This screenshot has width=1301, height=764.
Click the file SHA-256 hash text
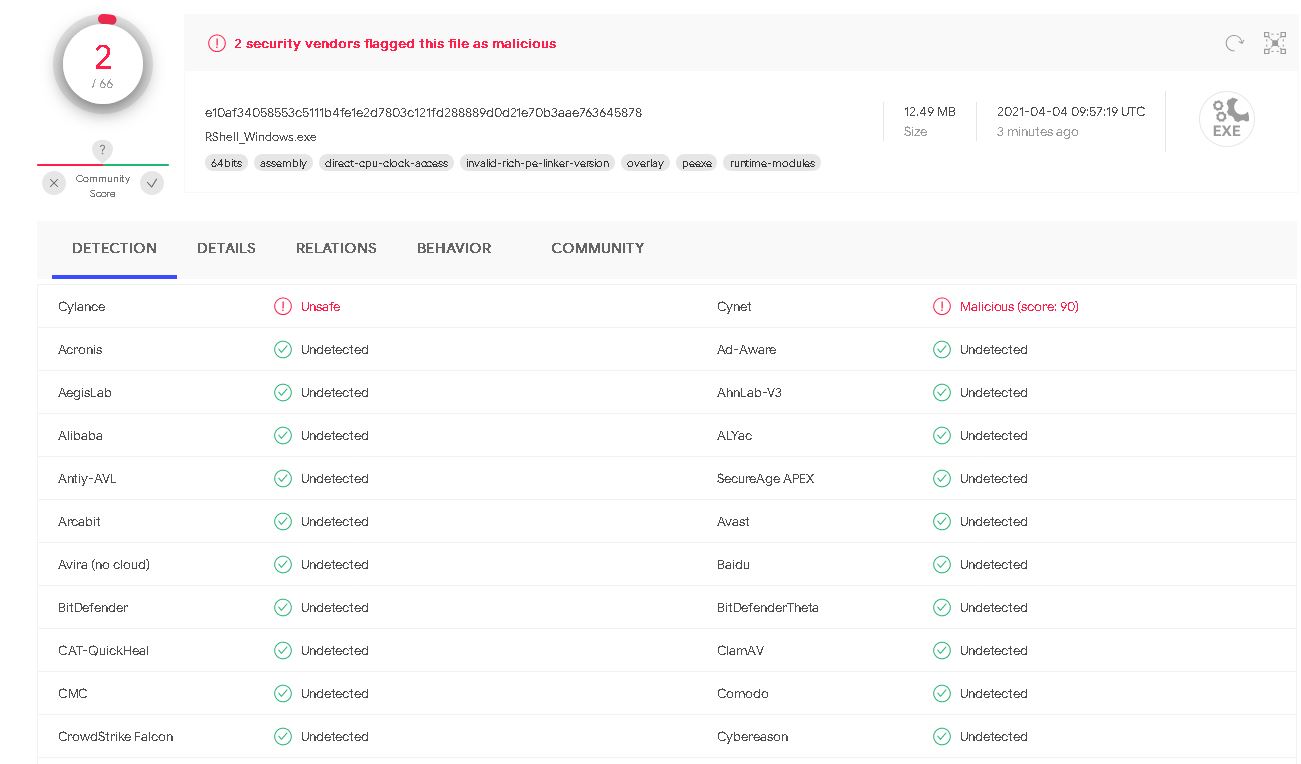pos(423,113)
